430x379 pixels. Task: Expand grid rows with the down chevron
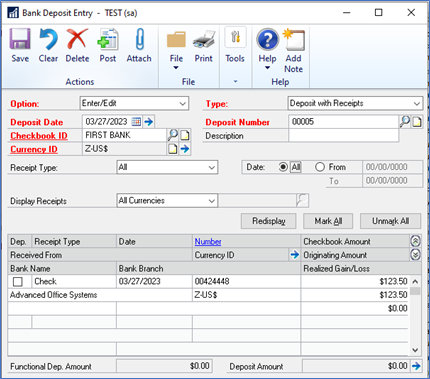point(415,255)
